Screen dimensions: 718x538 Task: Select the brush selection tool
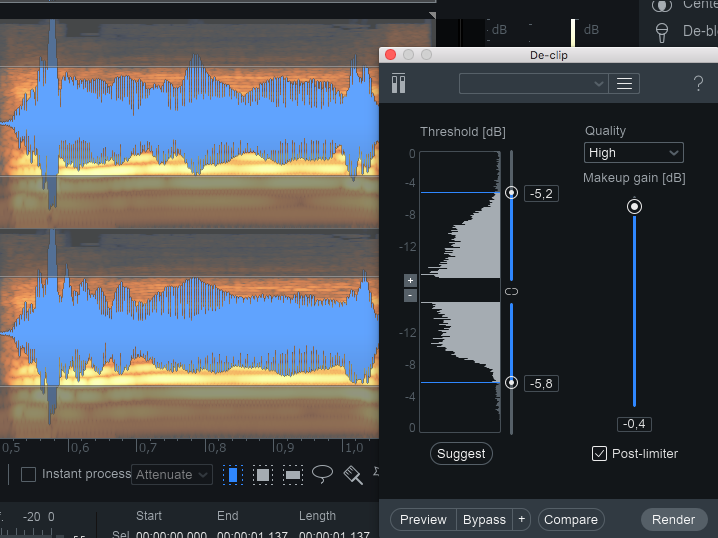coord(353,475)
